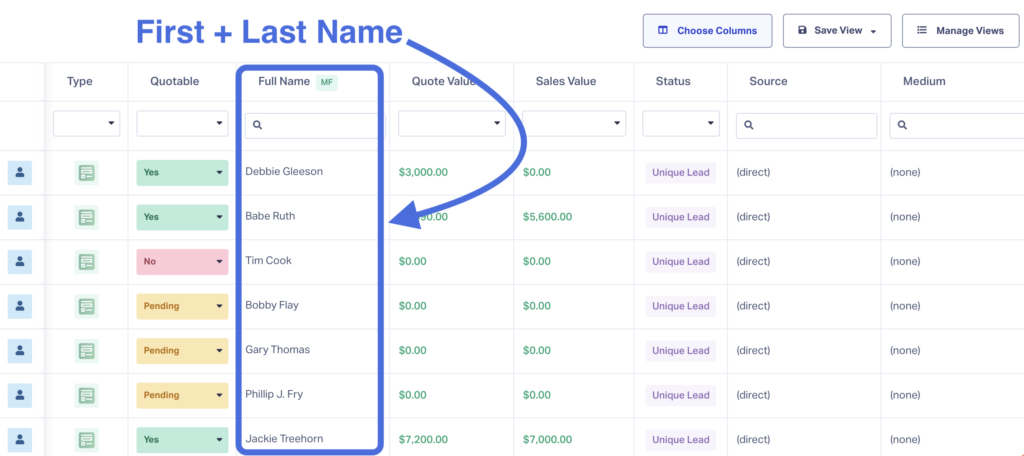Click the person icon in Tim Cook's row
Viewport: 1024px width, 456px height.
tap(20, 261)
